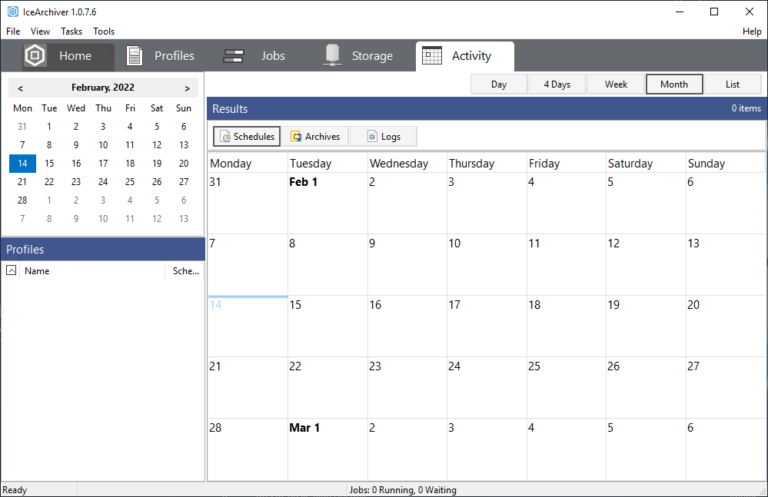Open the Tasks menu

pos(72,31)
